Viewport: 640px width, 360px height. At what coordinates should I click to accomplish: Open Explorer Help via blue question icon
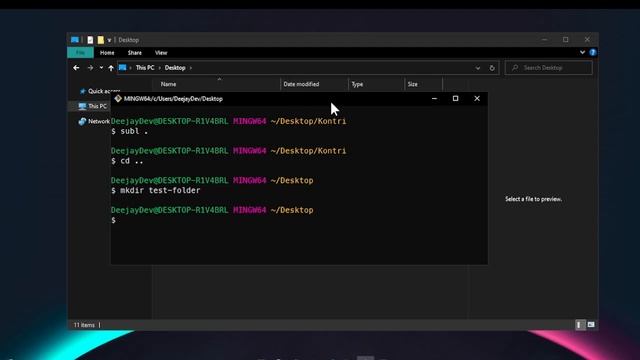coord(593,52)
